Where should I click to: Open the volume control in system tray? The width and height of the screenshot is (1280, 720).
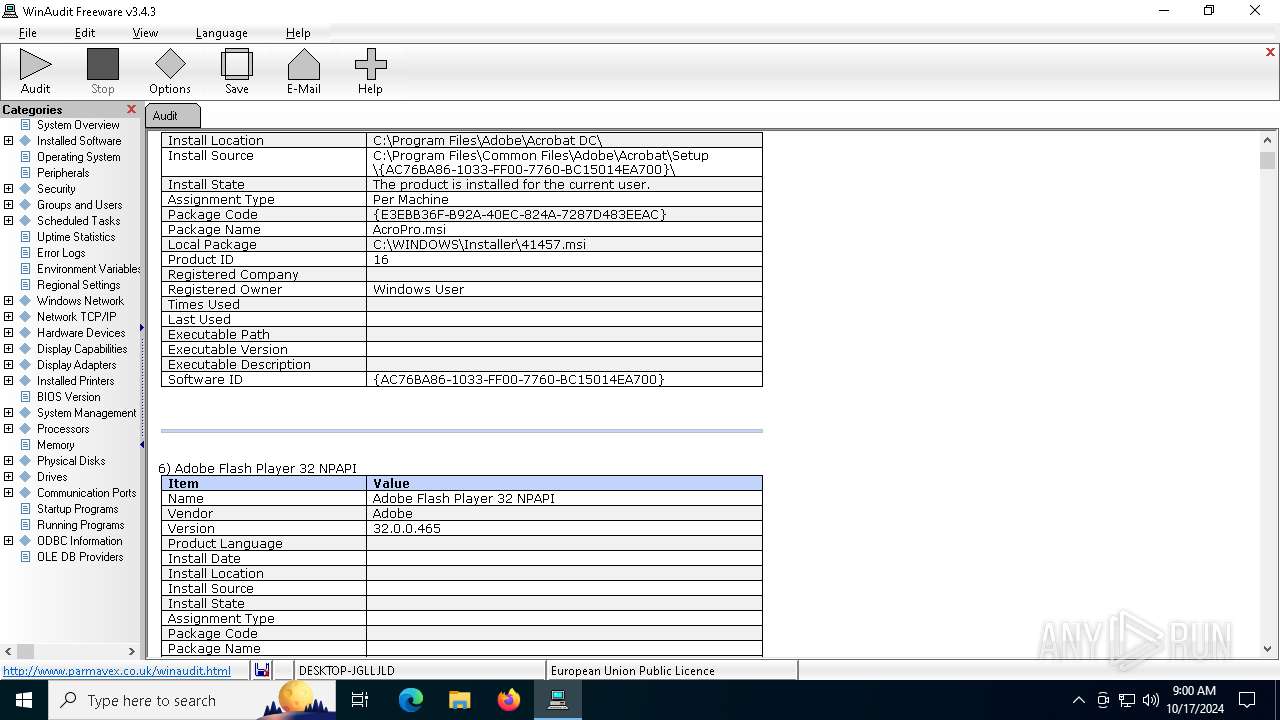tap(1150, 700)
